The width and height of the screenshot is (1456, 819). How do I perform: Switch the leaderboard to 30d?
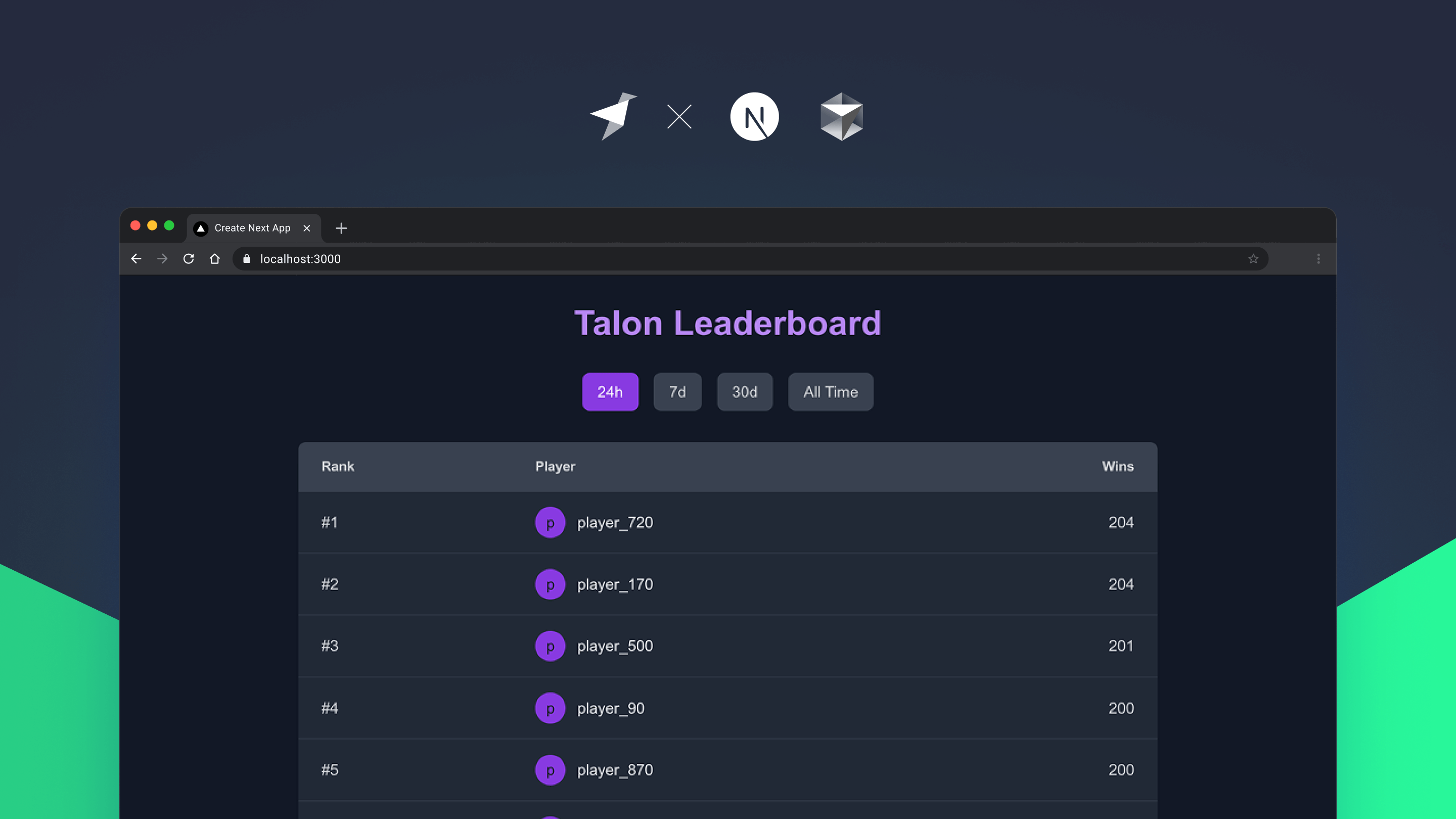coord(744,392)
